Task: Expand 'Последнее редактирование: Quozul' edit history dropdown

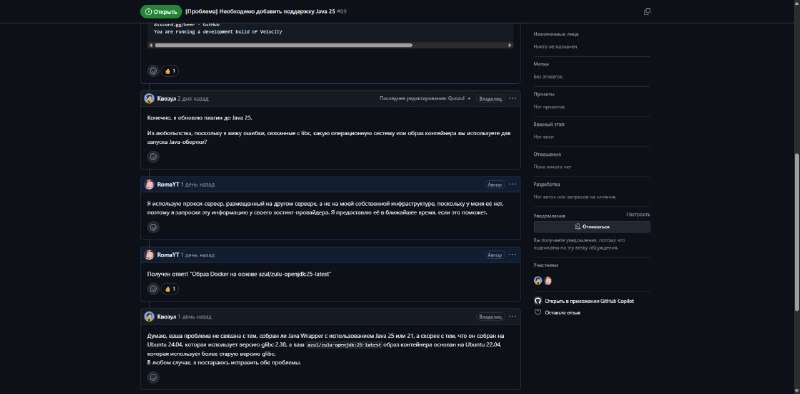Action: (425, 98)
